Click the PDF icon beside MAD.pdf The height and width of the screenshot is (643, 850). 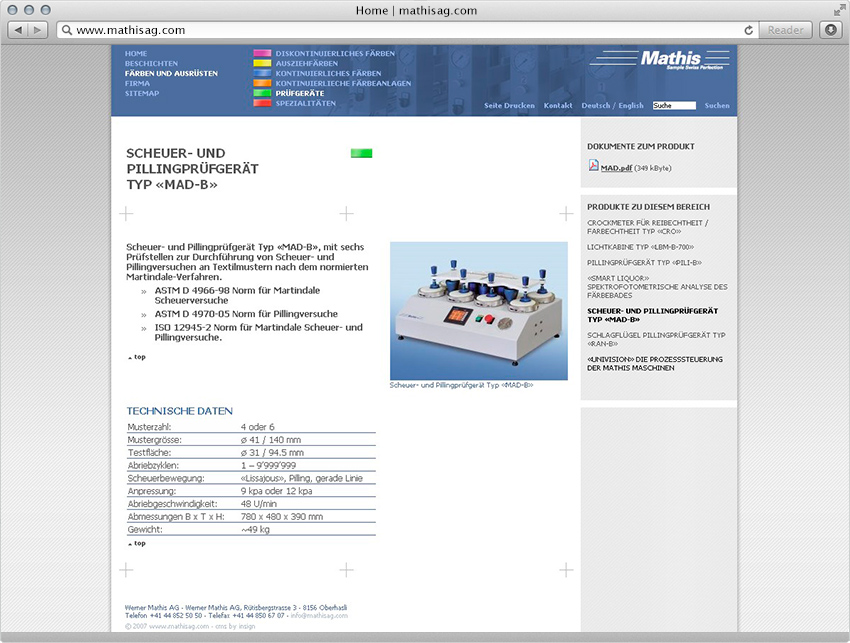coord(594,165)
